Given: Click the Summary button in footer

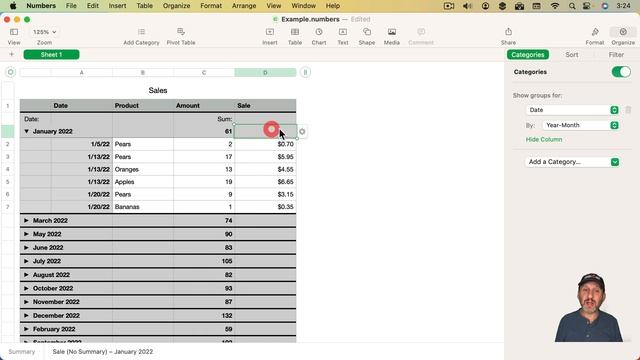Looking at the screenshot, I should pos(22,351).
